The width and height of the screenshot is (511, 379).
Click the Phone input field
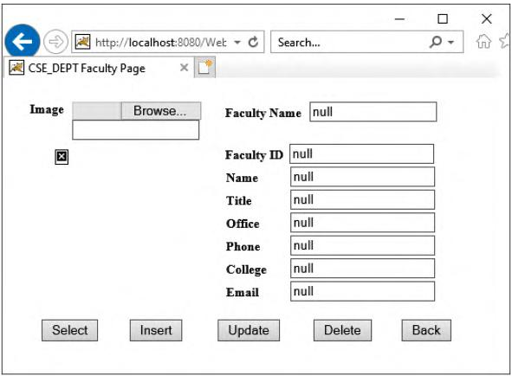pyautogui.click(x=362, y=246)
